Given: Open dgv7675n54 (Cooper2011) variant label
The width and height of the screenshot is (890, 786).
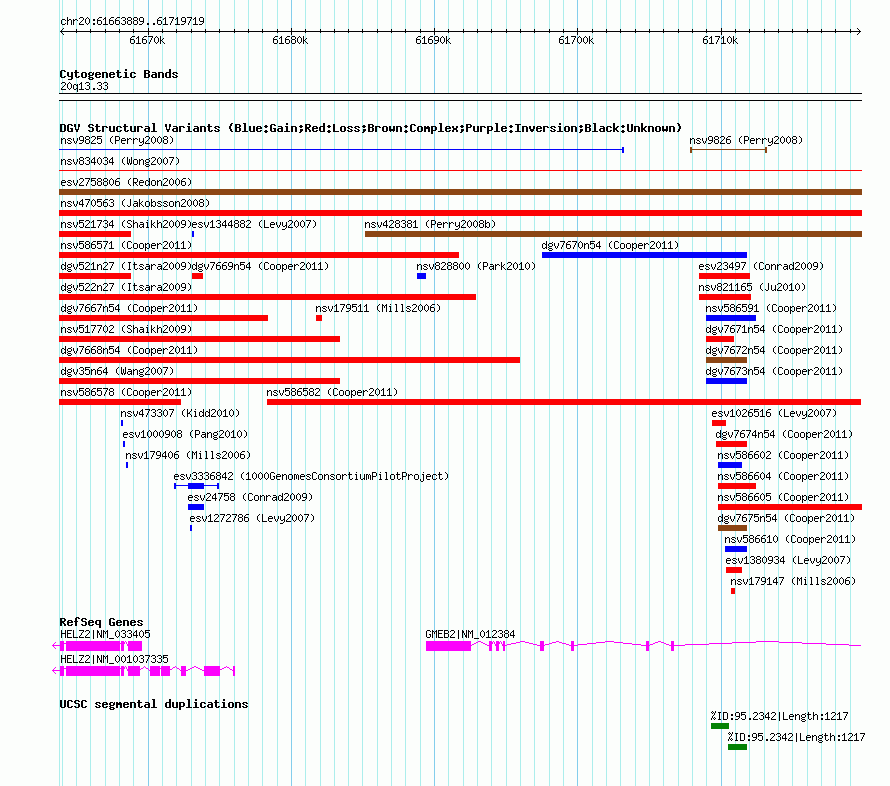Looking at the screenshot, I should coord(786,518).
